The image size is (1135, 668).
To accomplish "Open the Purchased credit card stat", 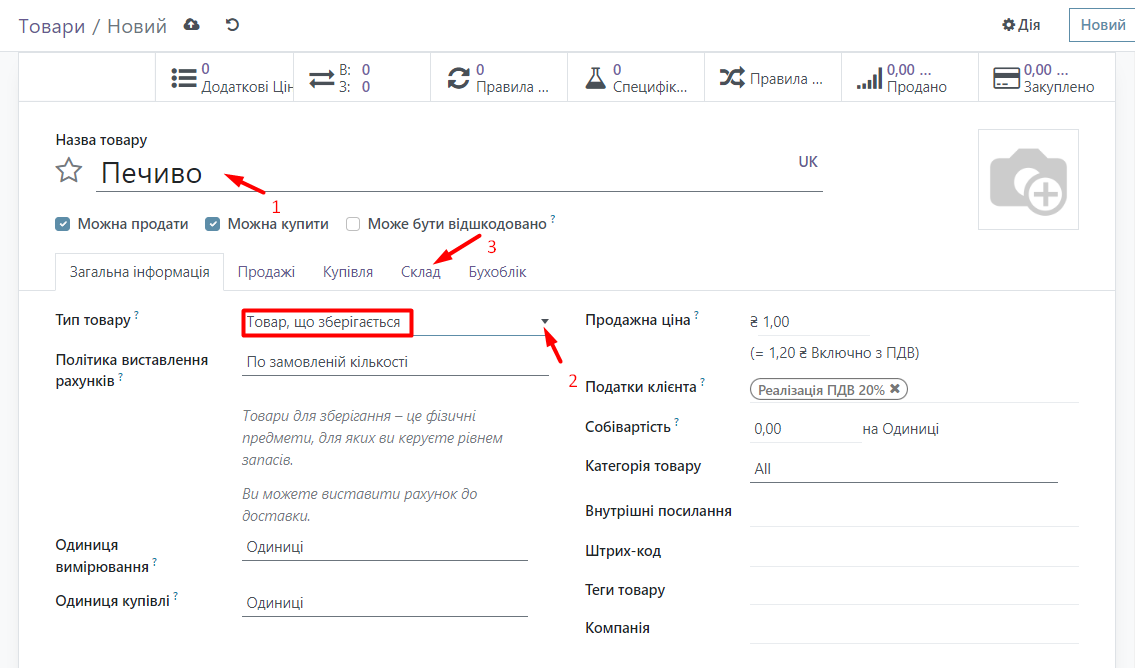I will pyautogui.click(x=1005, y=78).
